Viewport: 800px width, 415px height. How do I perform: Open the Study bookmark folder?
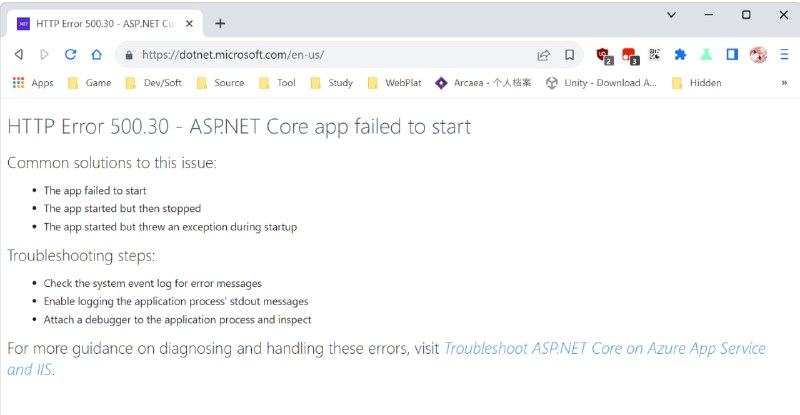[332, 83]
